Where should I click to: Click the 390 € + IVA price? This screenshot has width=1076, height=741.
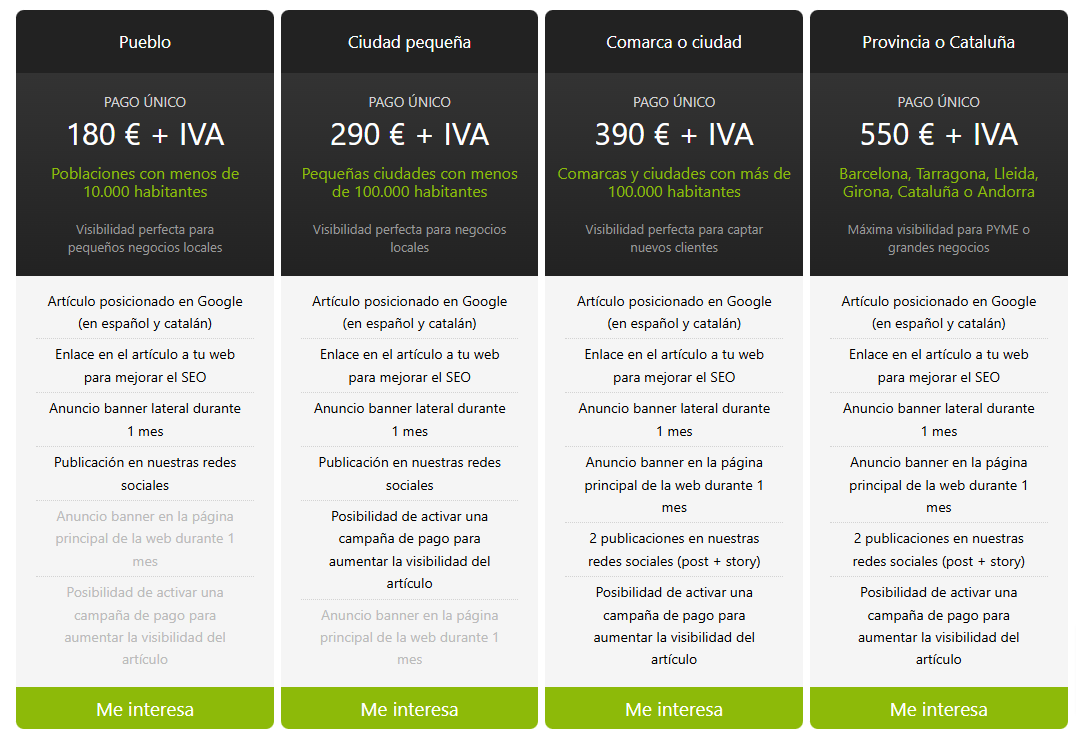pos(674,135)
